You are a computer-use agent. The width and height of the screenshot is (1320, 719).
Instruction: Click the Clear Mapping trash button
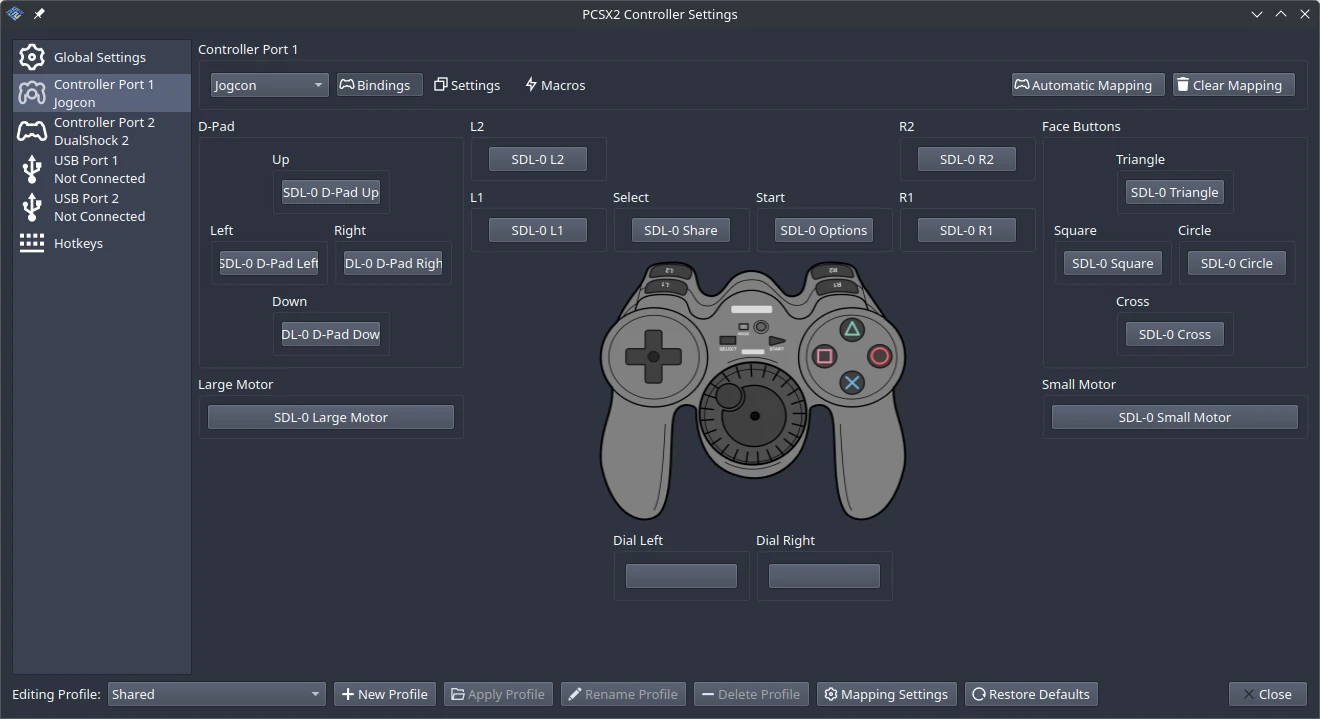point(1234,85)
